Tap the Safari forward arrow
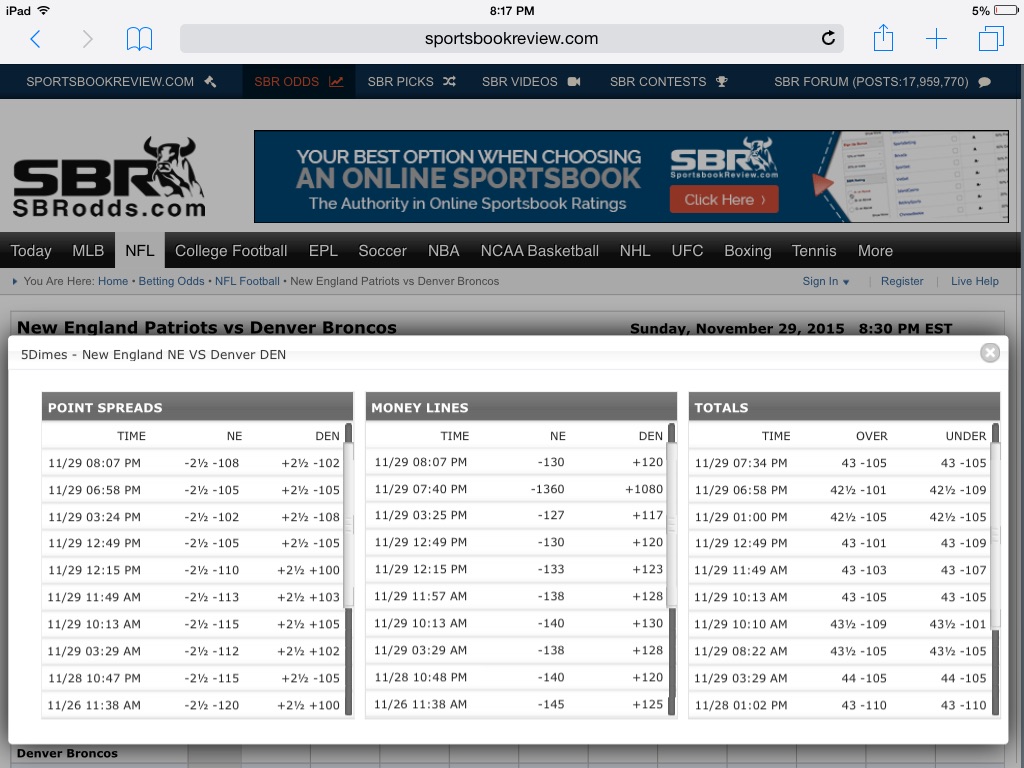The height and width of the screenshot is (768, 1024). 87,39
